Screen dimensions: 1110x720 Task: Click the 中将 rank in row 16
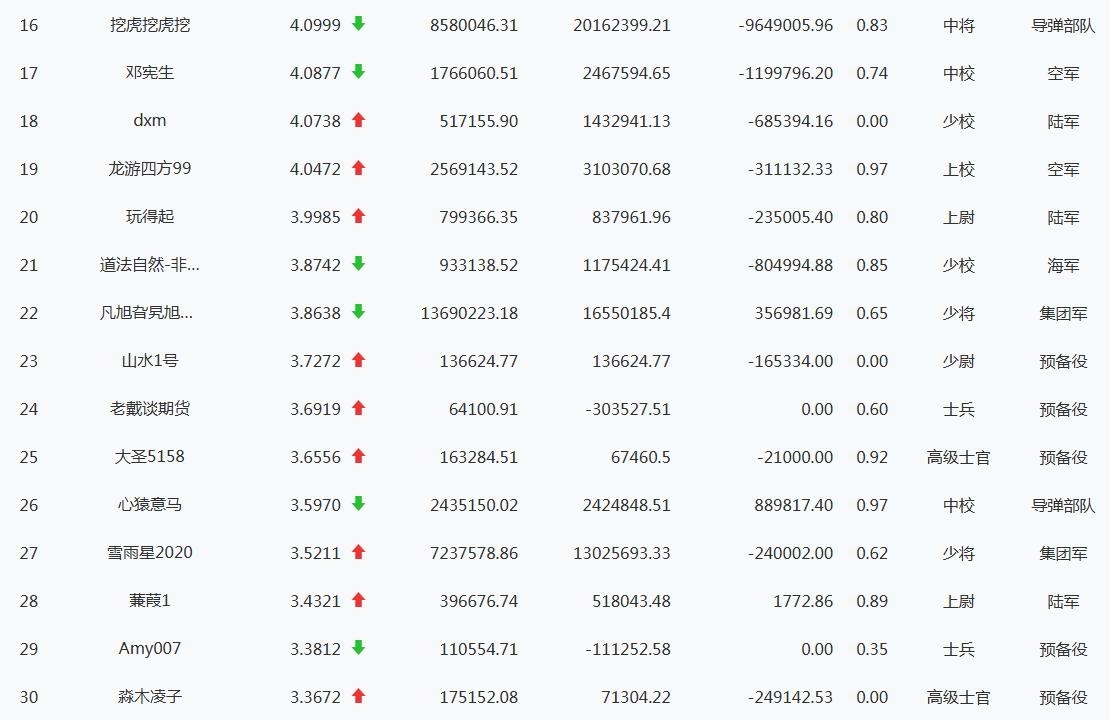(958, 25)
